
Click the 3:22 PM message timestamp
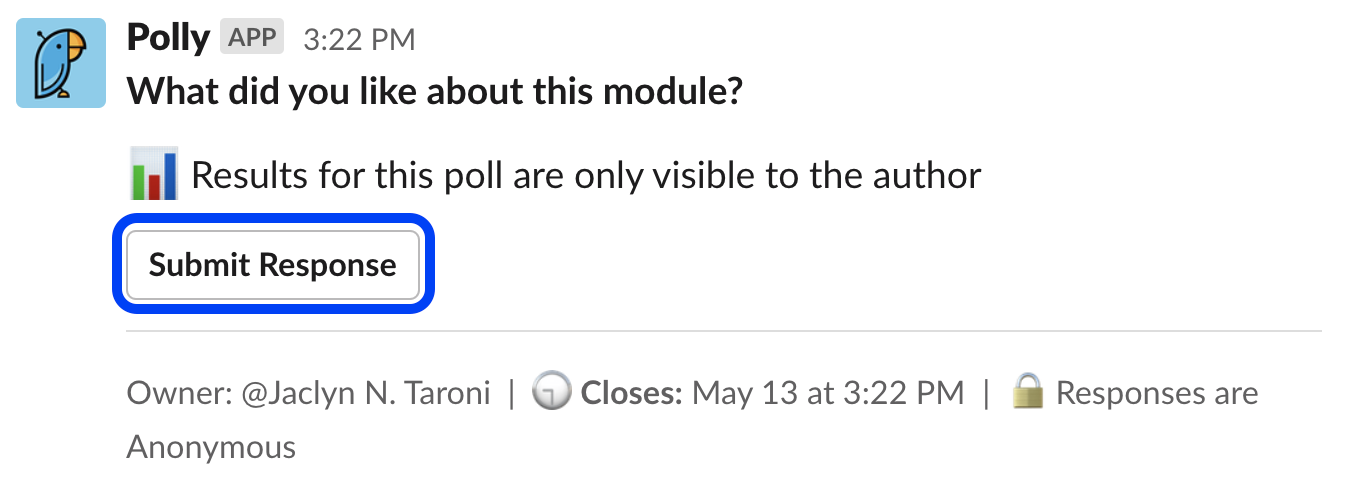[x=359, y=39]
